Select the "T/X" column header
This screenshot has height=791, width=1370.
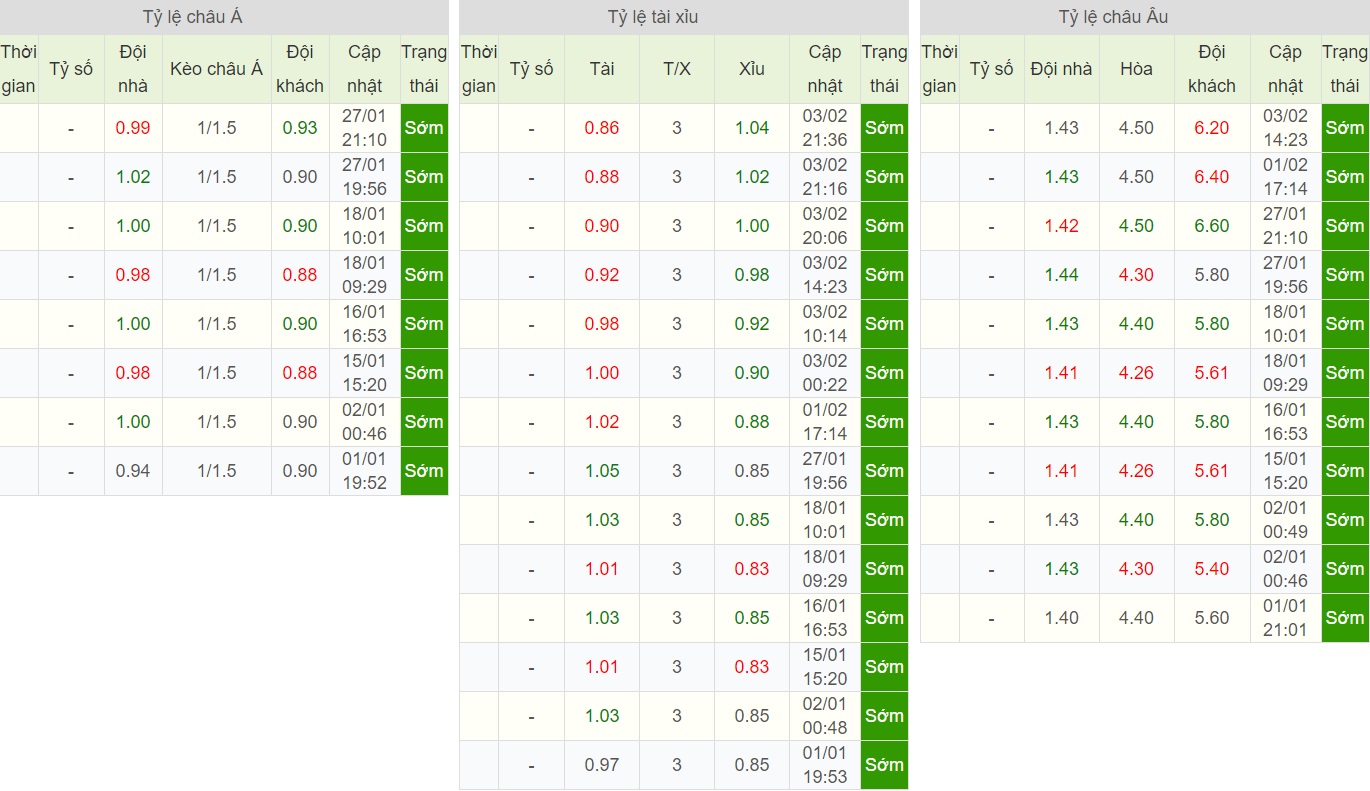click(677, 69)
